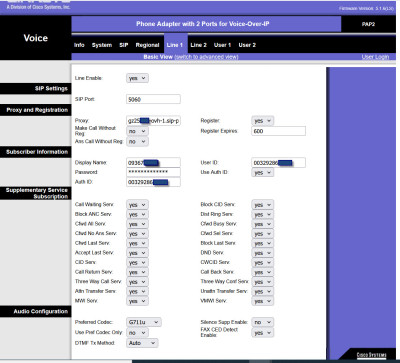The height and width of the screenshot is (363, 400).
Task: Open Block CID Serv dropdown
Action: (x=263, y=205)
